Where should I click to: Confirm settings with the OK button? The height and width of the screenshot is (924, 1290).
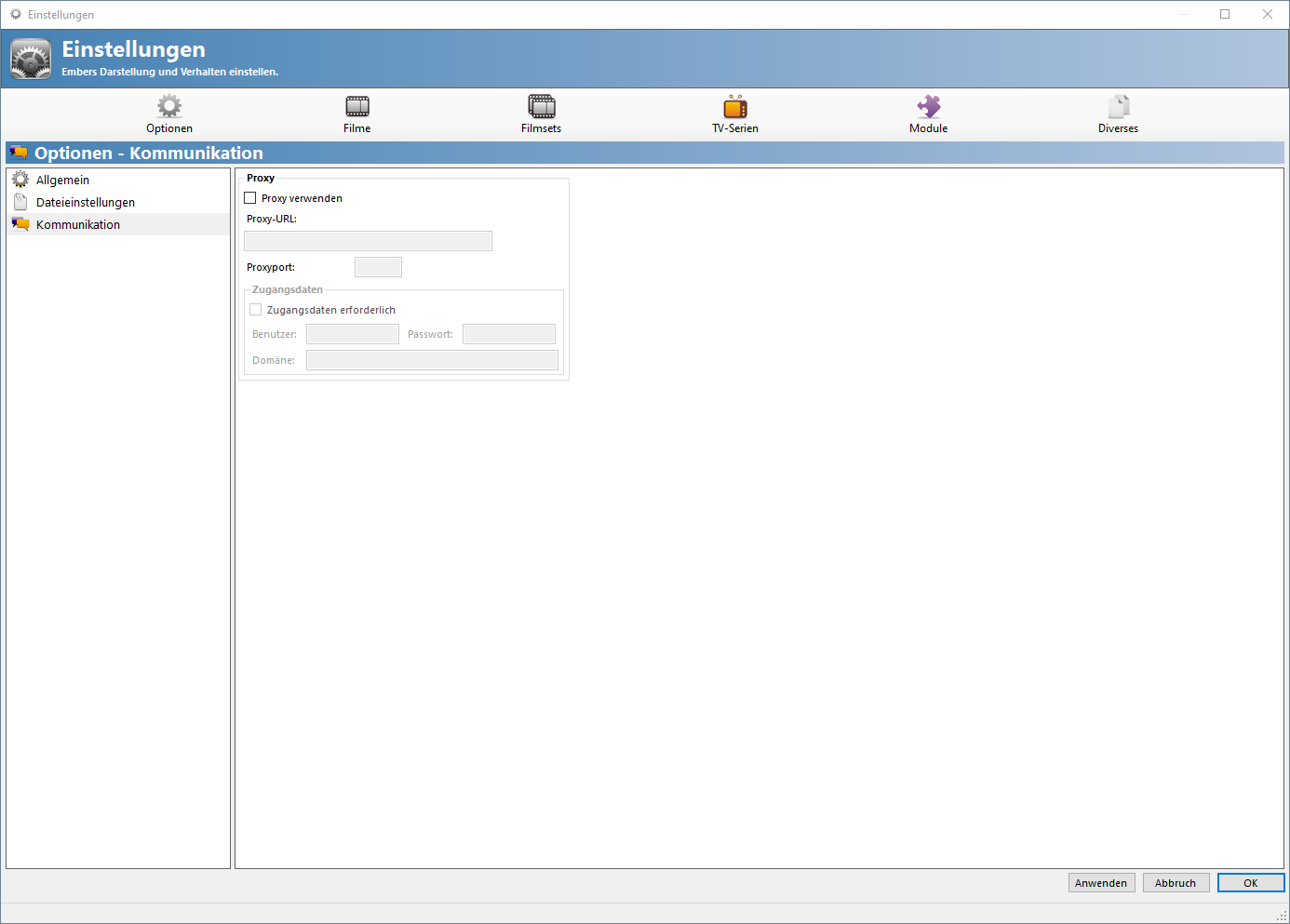coord(1251,883)
